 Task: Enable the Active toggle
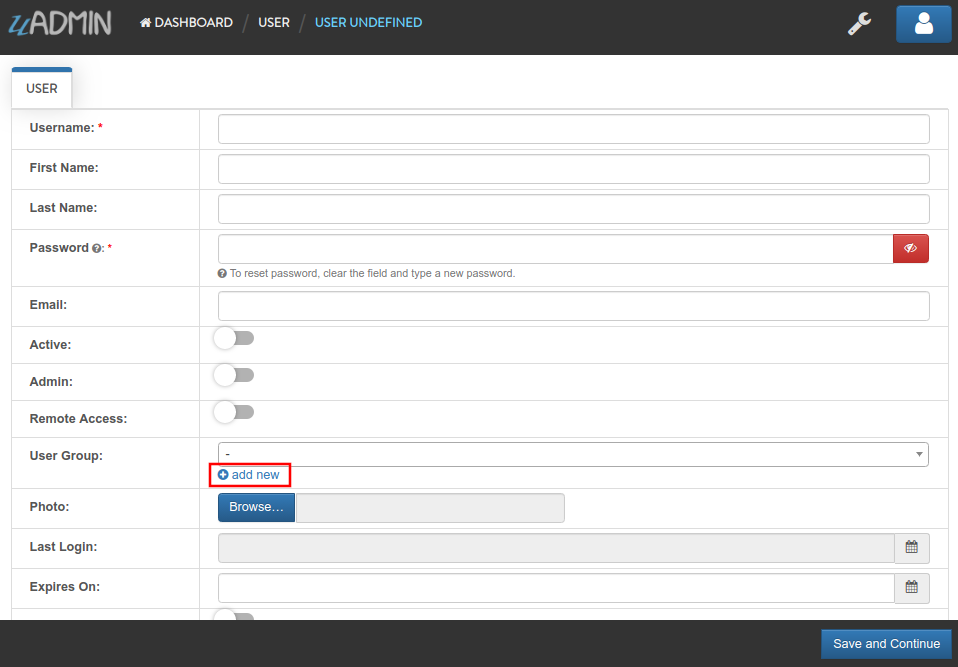click(233, 338)
